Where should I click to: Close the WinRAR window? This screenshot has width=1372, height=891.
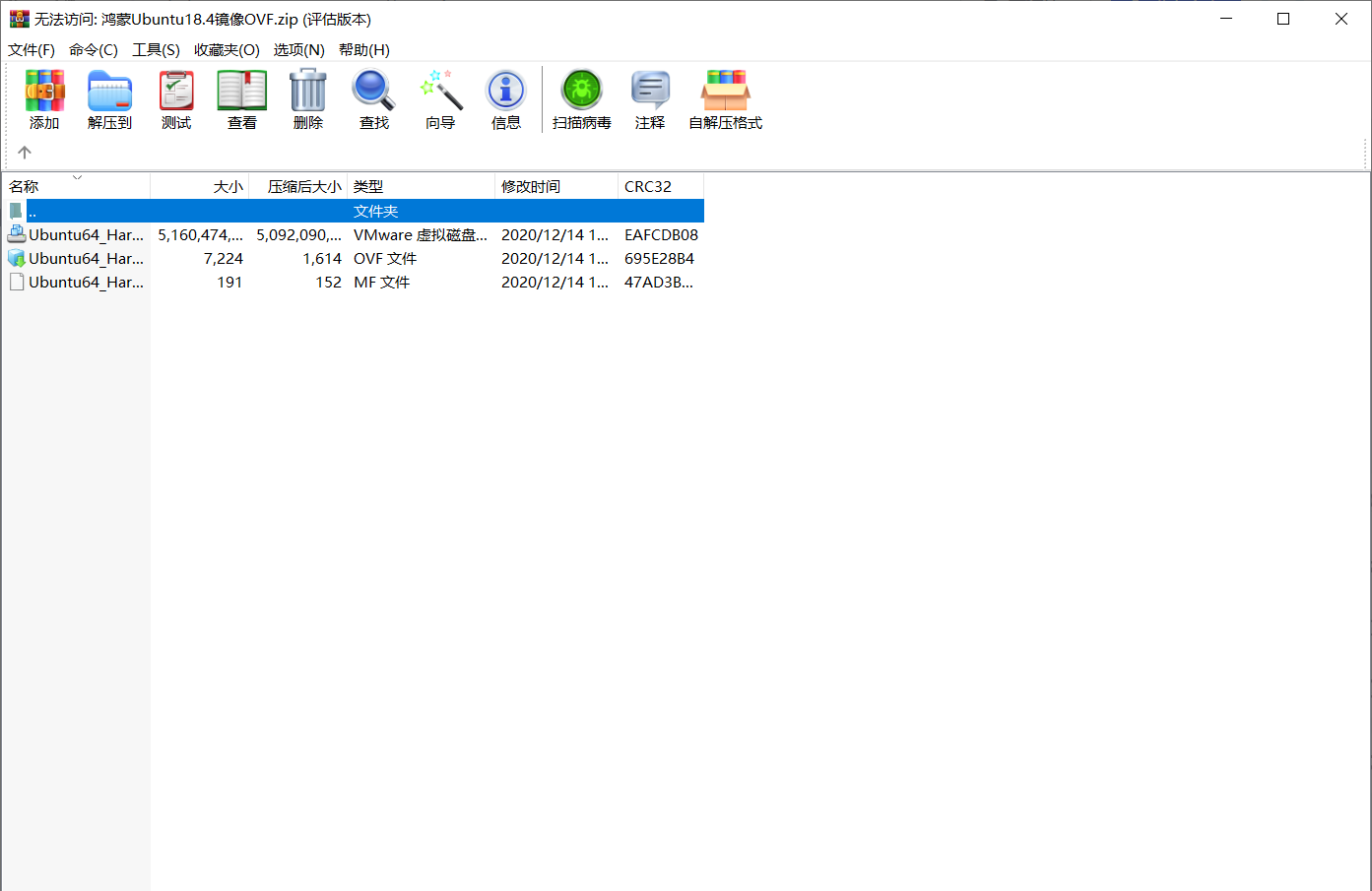(x=1341, y=19)
